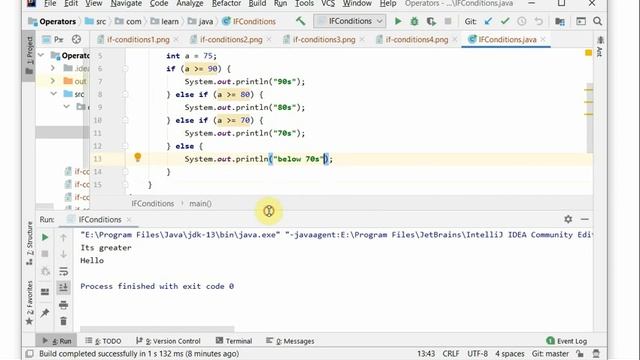Open Project Structure icon in toolbar
The height and width of the screenshot is (360, 640).
(x=560, y=21)
